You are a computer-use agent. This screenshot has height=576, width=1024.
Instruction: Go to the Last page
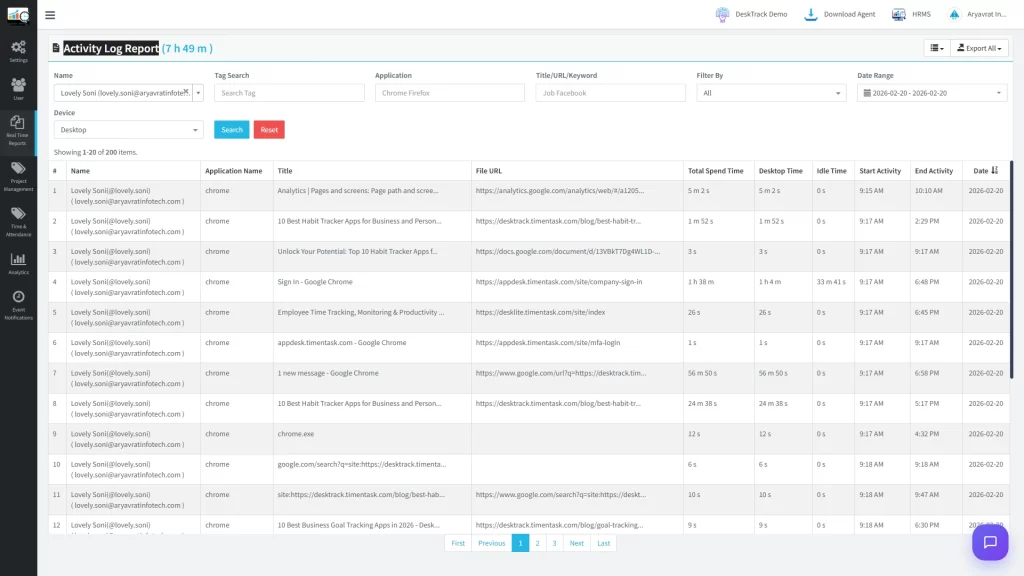(603, 543)
